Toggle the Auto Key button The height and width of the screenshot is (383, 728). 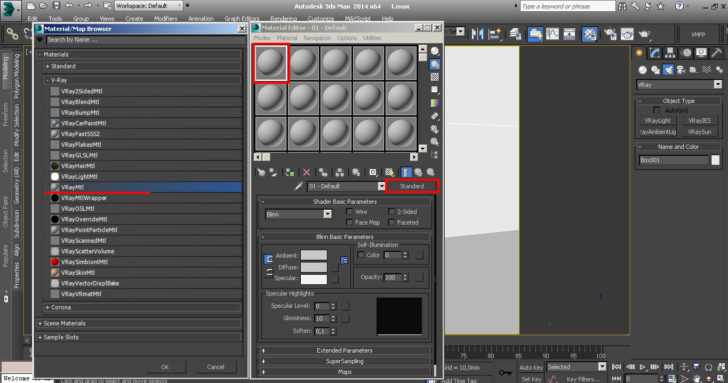531,367
